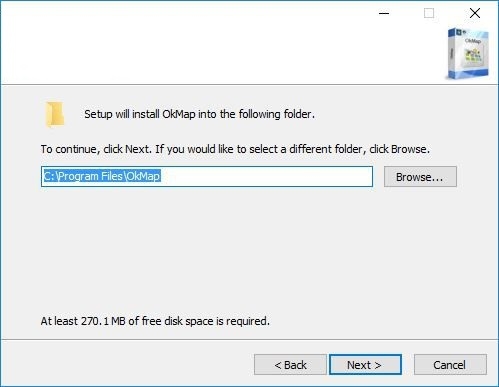Proceed with the Next > button
The height and width of the screenshot is (387, 499).
(x=365, y=365)
